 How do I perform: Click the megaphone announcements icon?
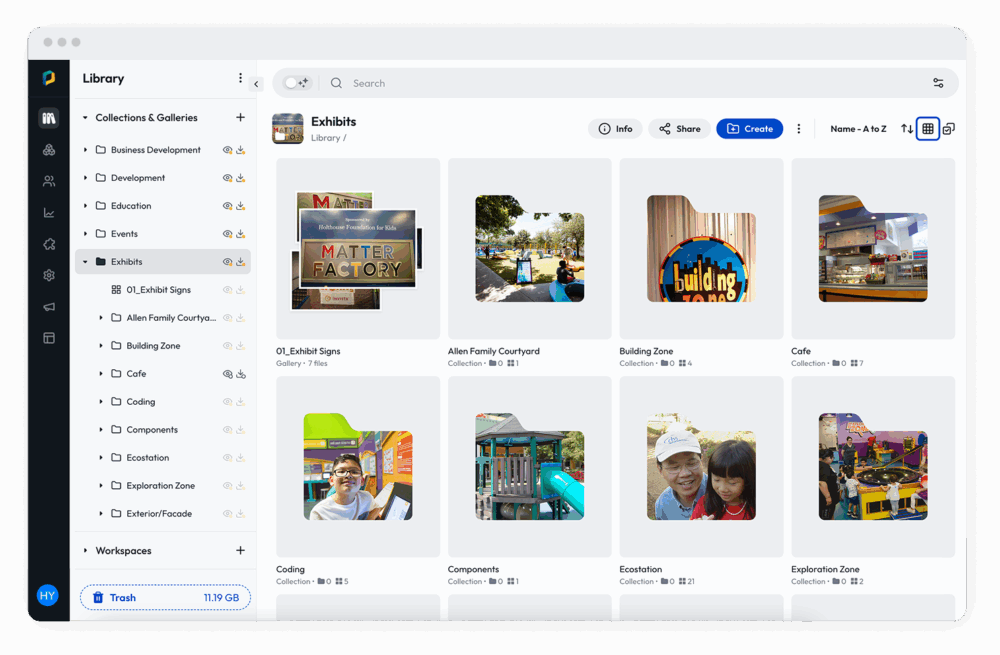48,307
